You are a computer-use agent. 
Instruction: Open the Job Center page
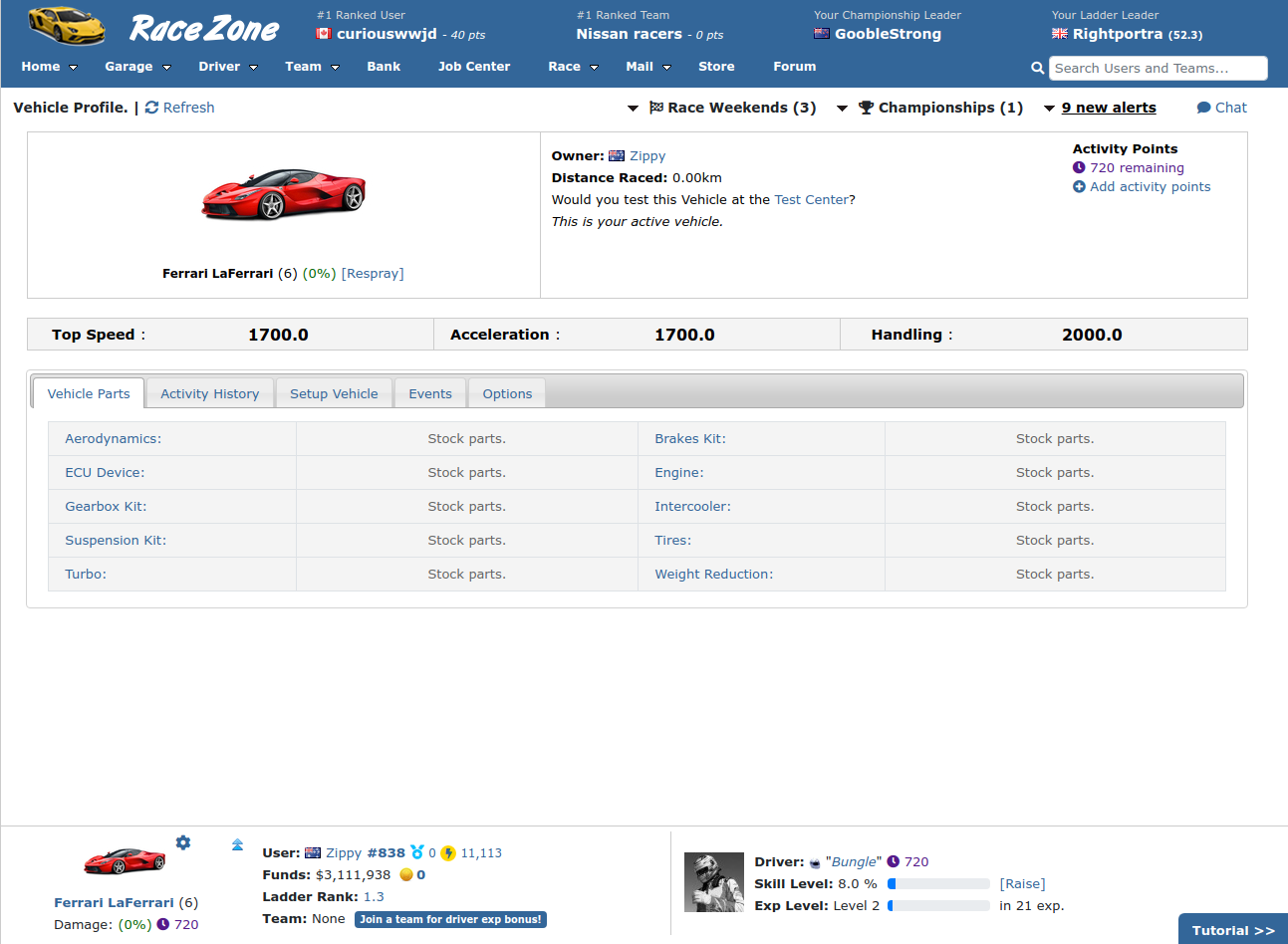pos(474,67)
